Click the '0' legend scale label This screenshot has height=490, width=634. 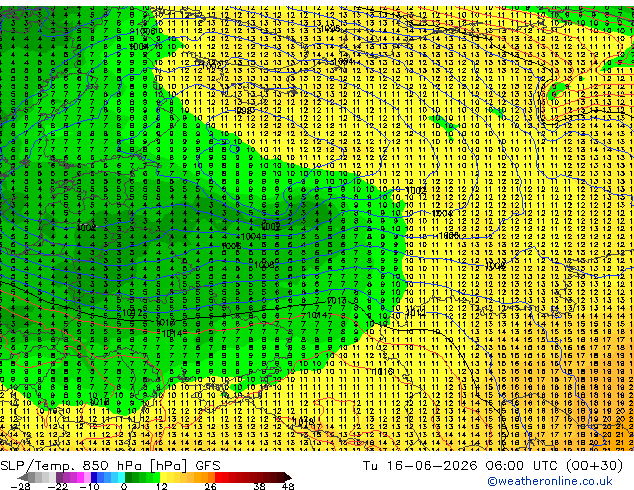click(x=124, y=486)
